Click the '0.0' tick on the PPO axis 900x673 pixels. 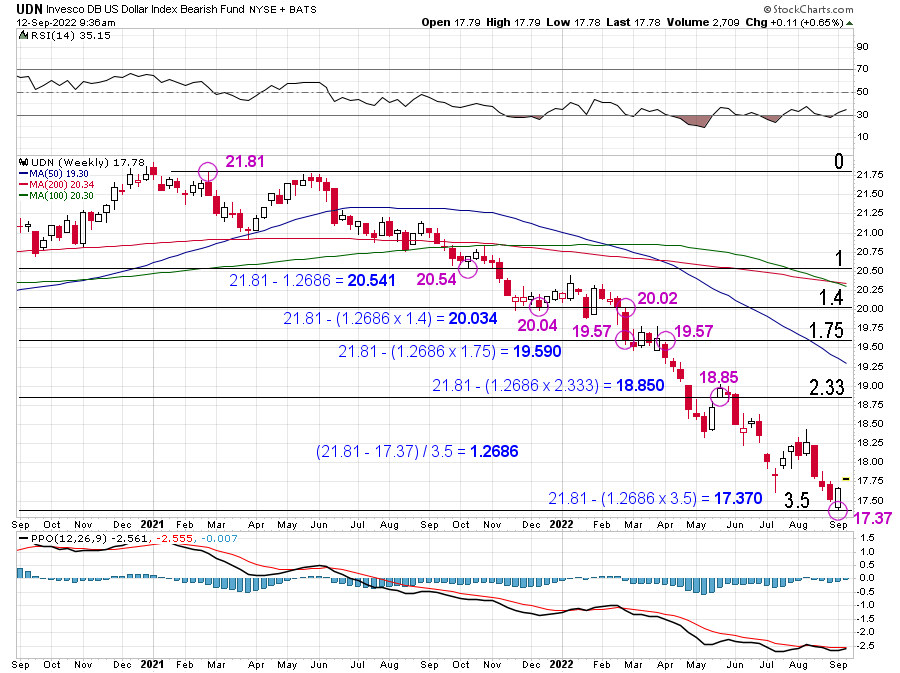pyautogui.click(x=867, y=578)
